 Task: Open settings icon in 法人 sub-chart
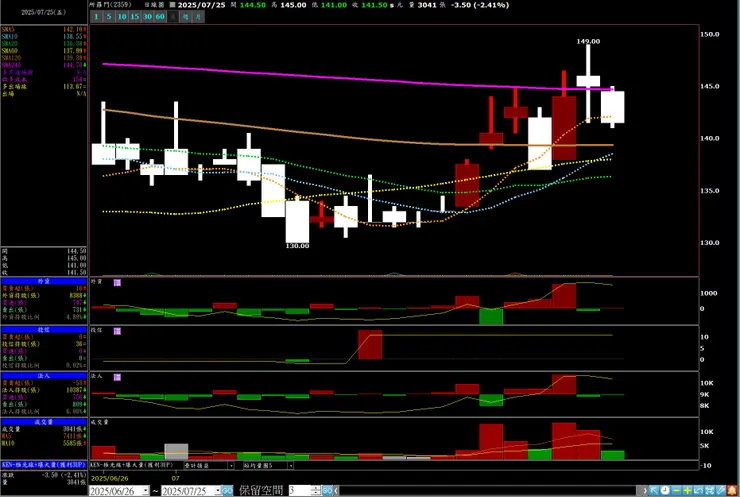point(117,377)
